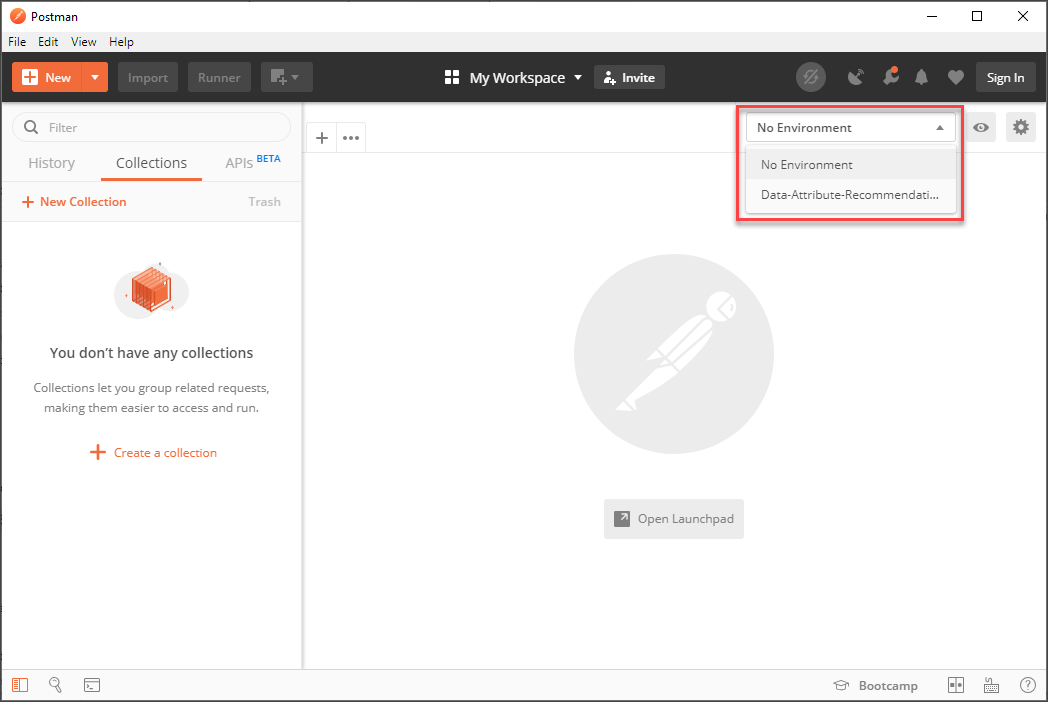1048x702 pixels.
Task: Open the settings wrench icon
Action: pyautogui.click(x=890, y=77)
